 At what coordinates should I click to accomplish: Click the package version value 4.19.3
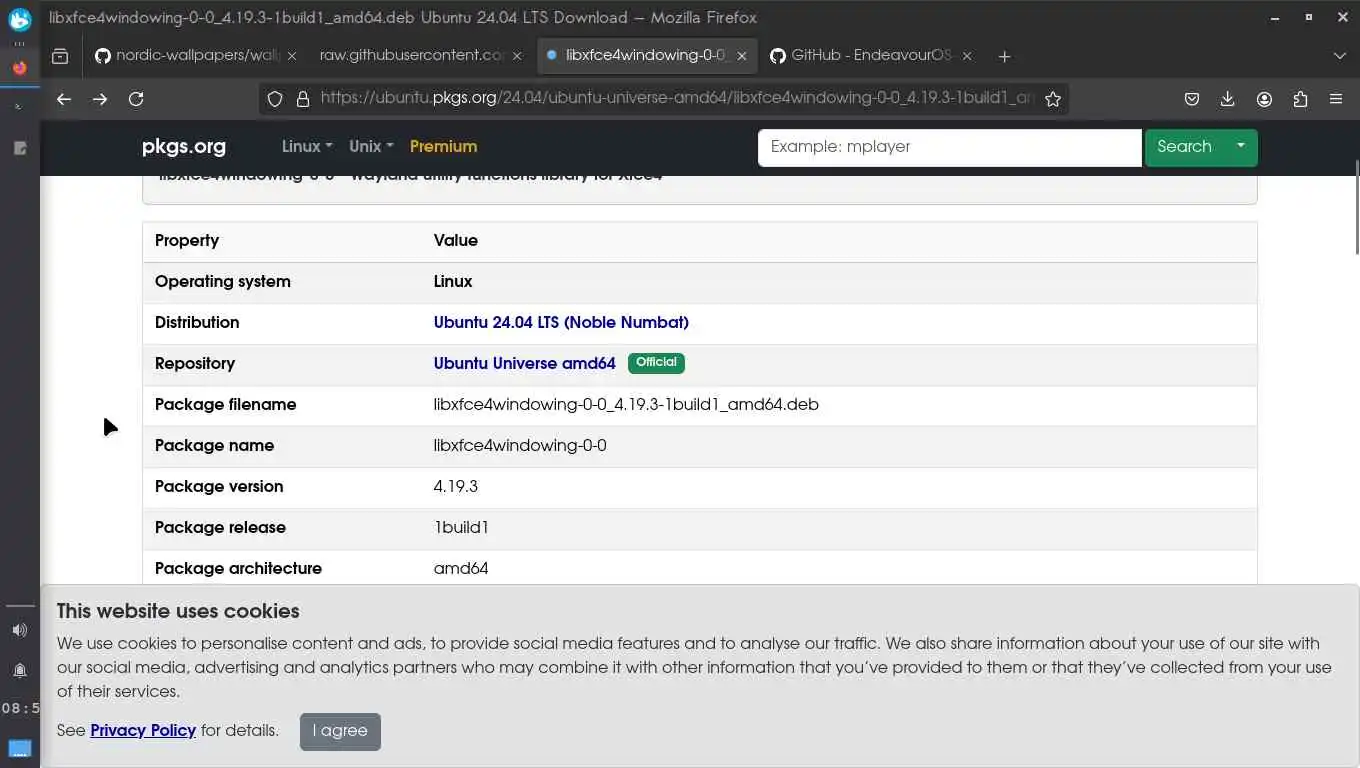click(x=456, y=487)
